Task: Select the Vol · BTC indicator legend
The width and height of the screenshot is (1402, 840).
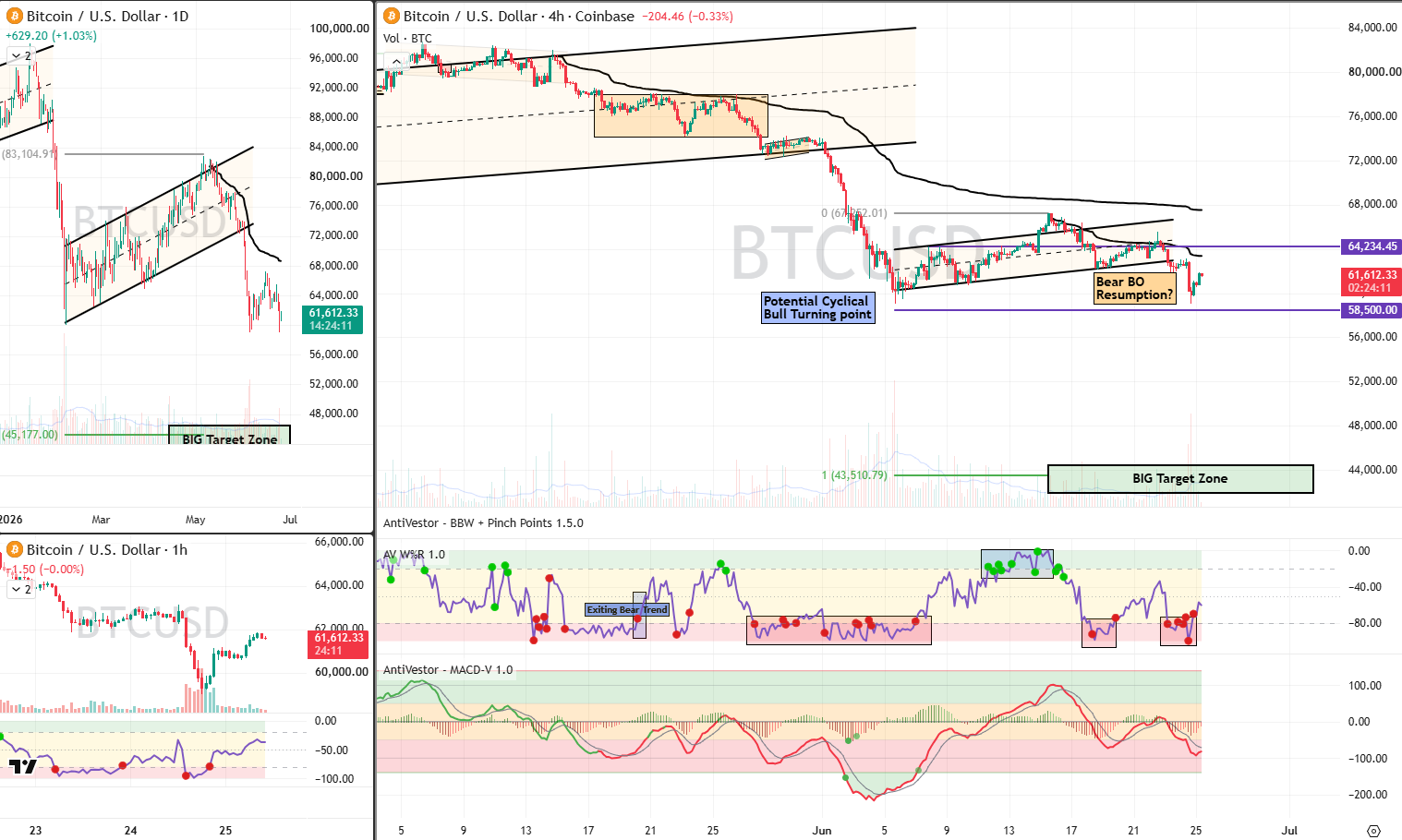Action: point(407,38)
